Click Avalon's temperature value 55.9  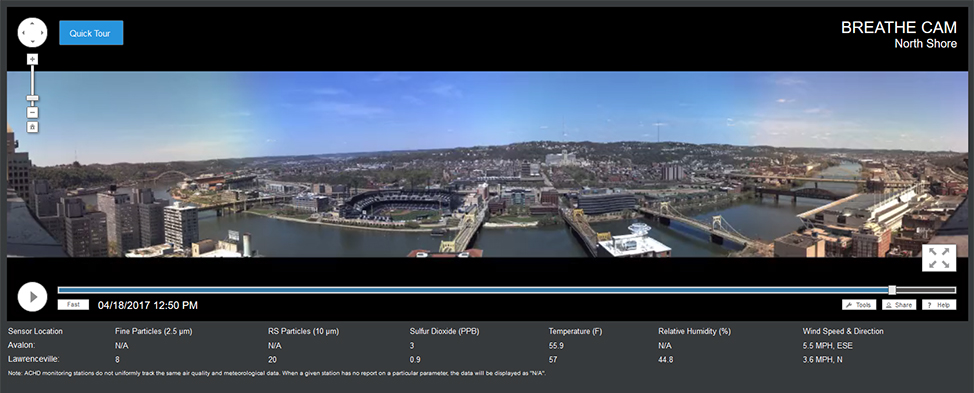tap(556, 345)
